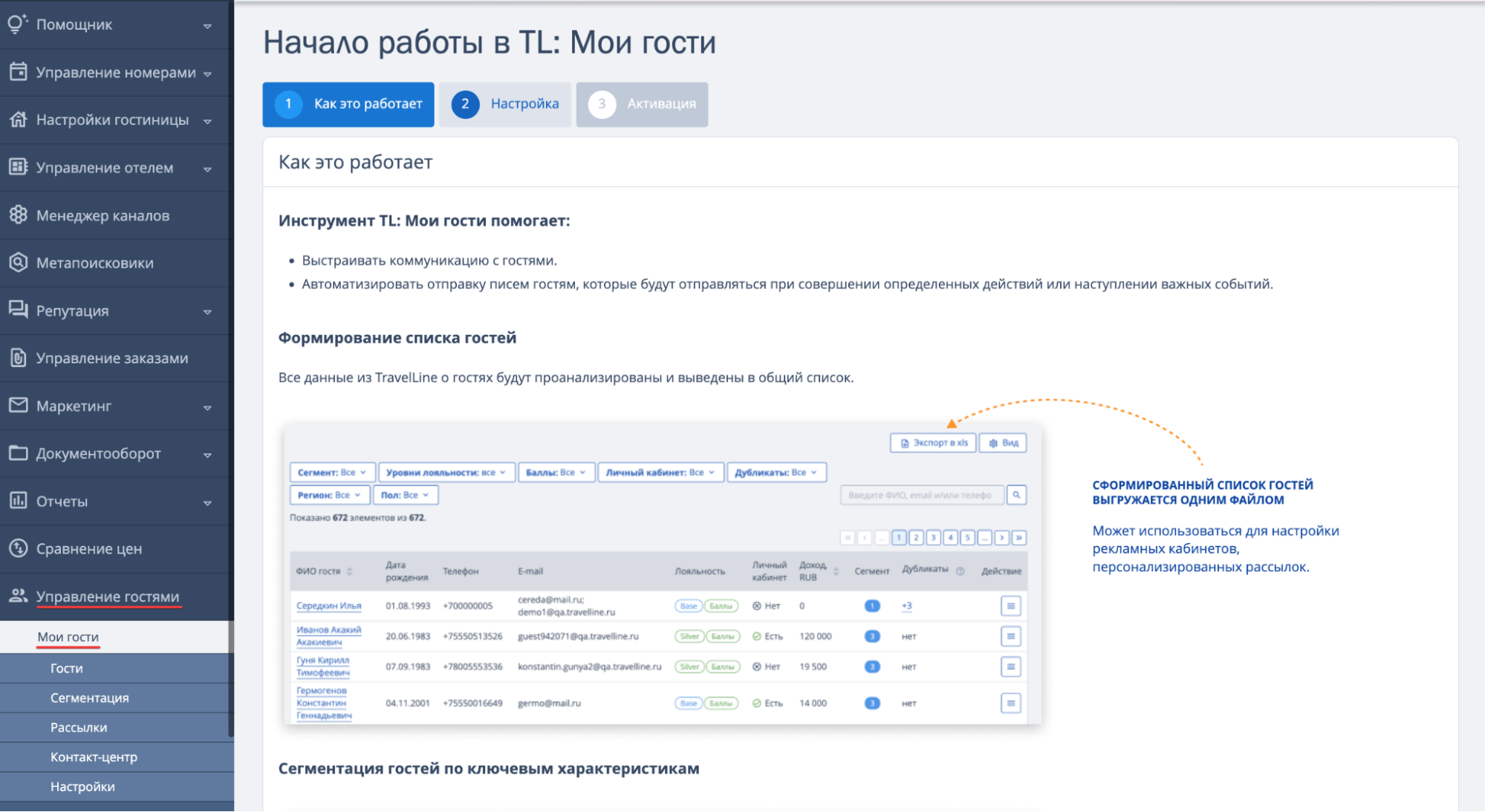Viewport: 1485px width, 812px height.
Task: Click the Менеджер каналов icon
Action: 18,215
